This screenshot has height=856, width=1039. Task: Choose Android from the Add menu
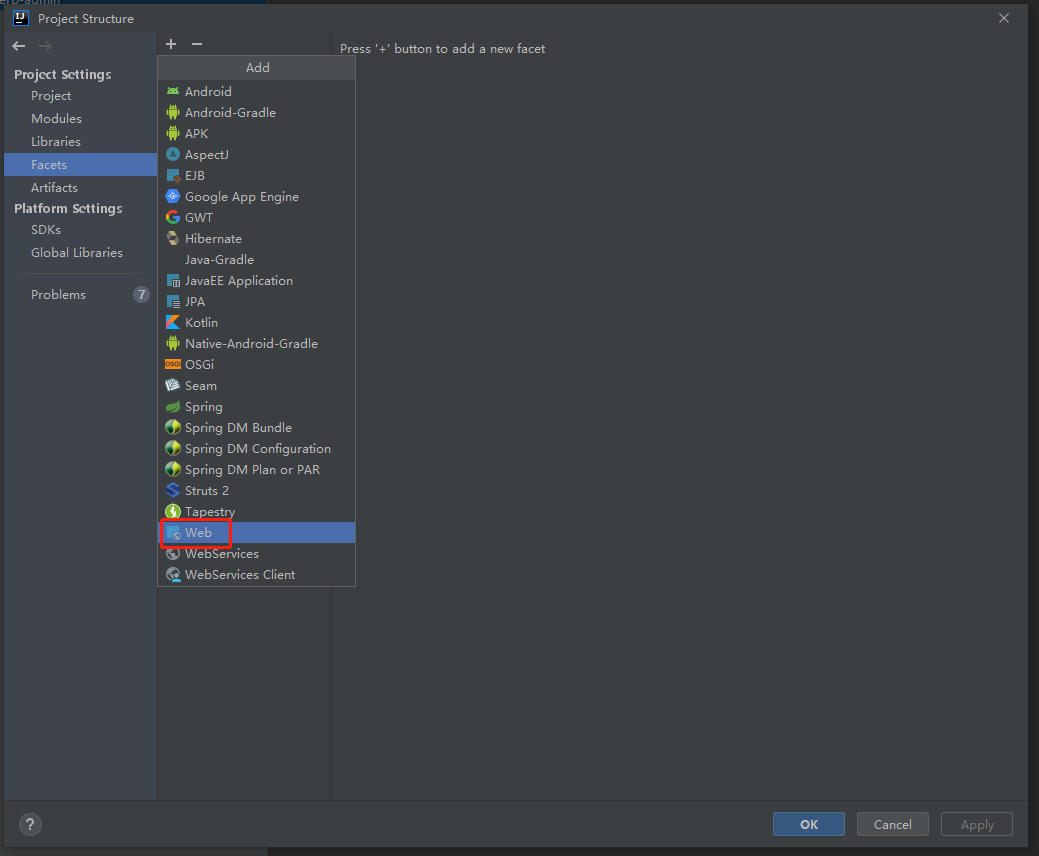[256, 91]
